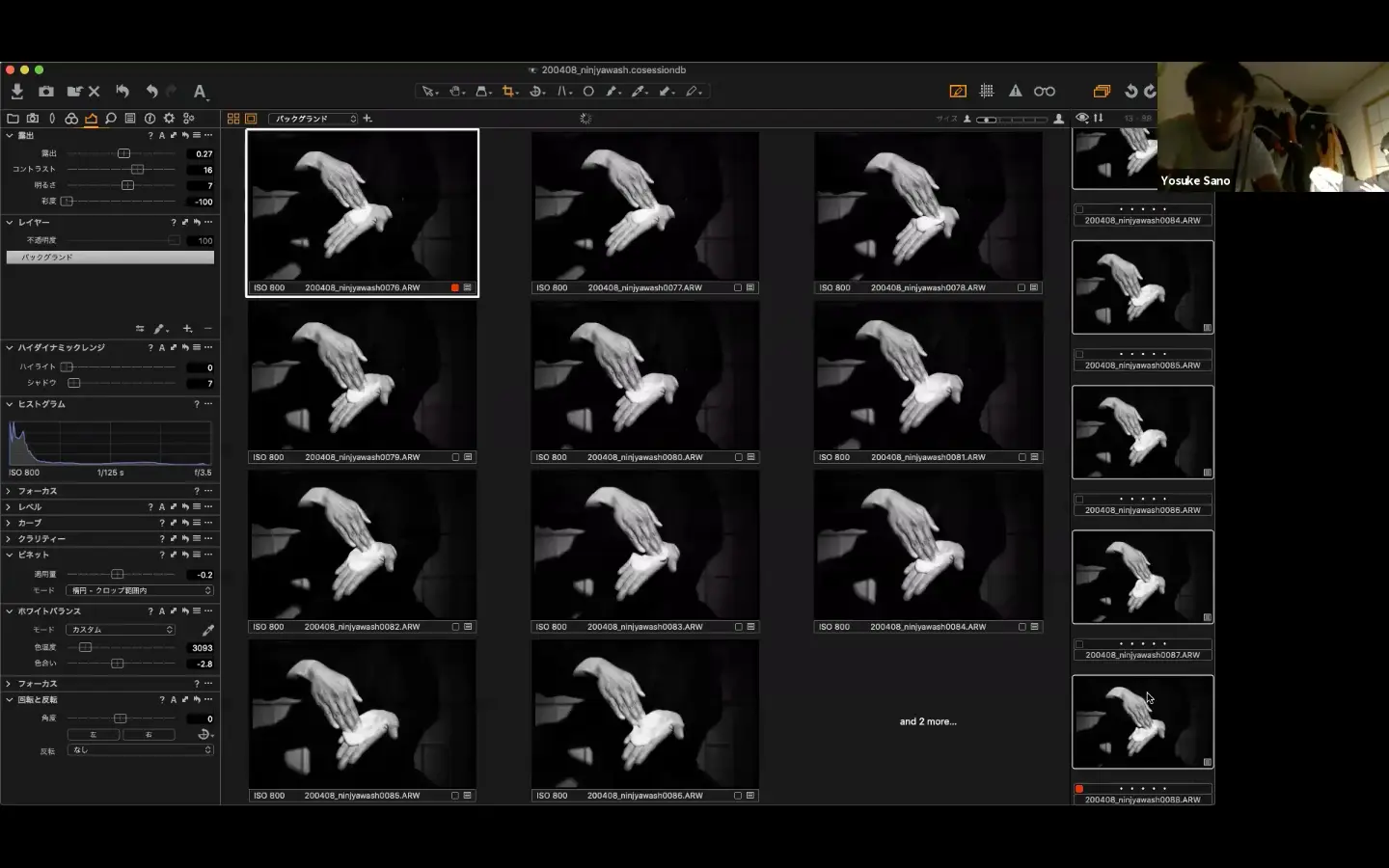Open the Capture camera tool tab

[33, 119]
